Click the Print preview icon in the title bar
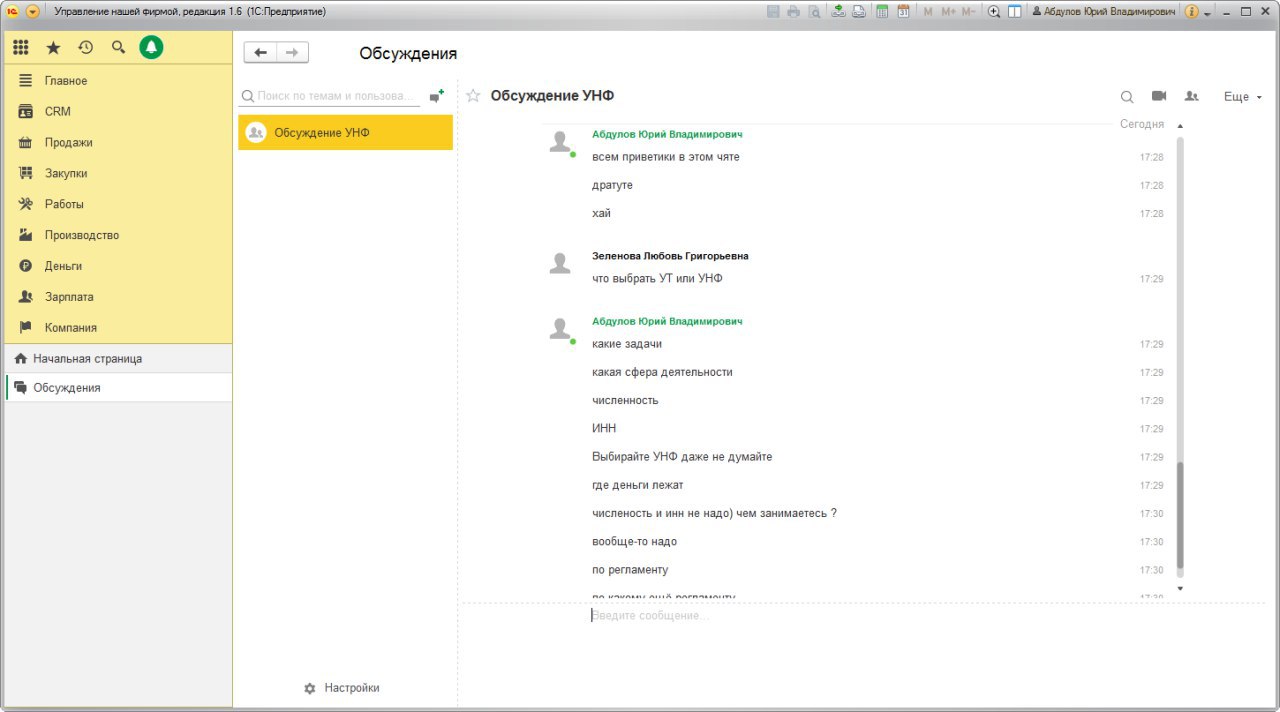Screen dimensions: 1280x712 [814, 12]
